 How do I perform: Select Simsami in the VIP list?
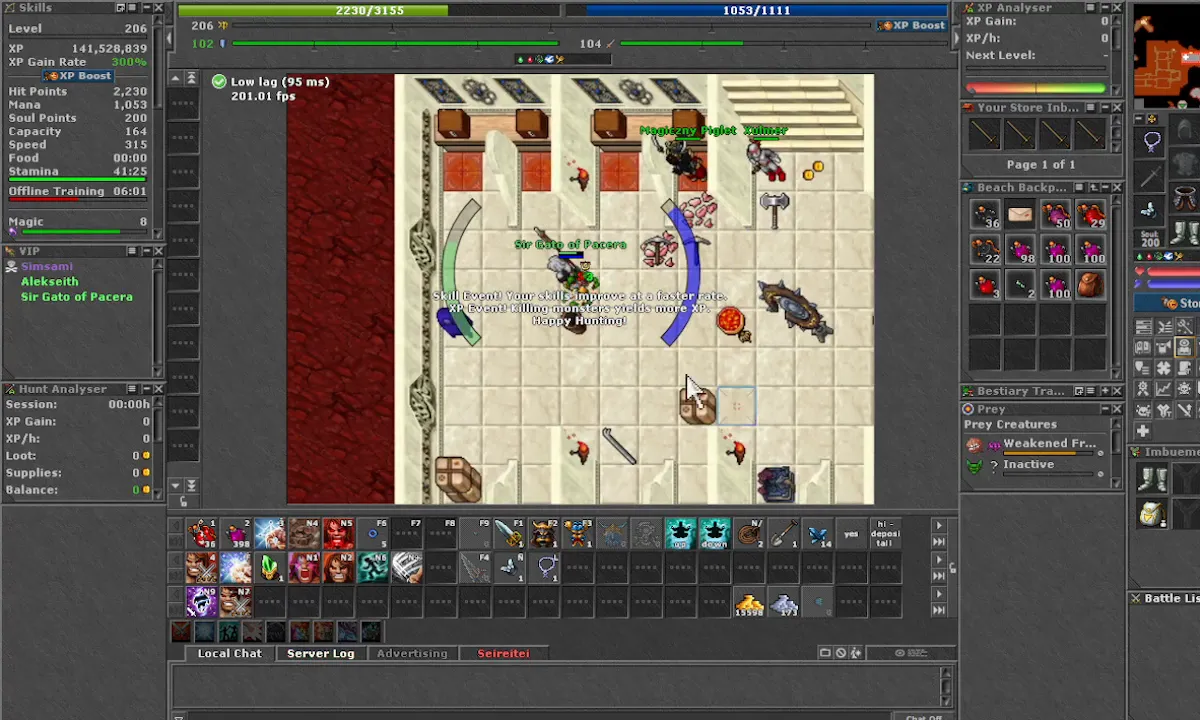pos(46,267)
